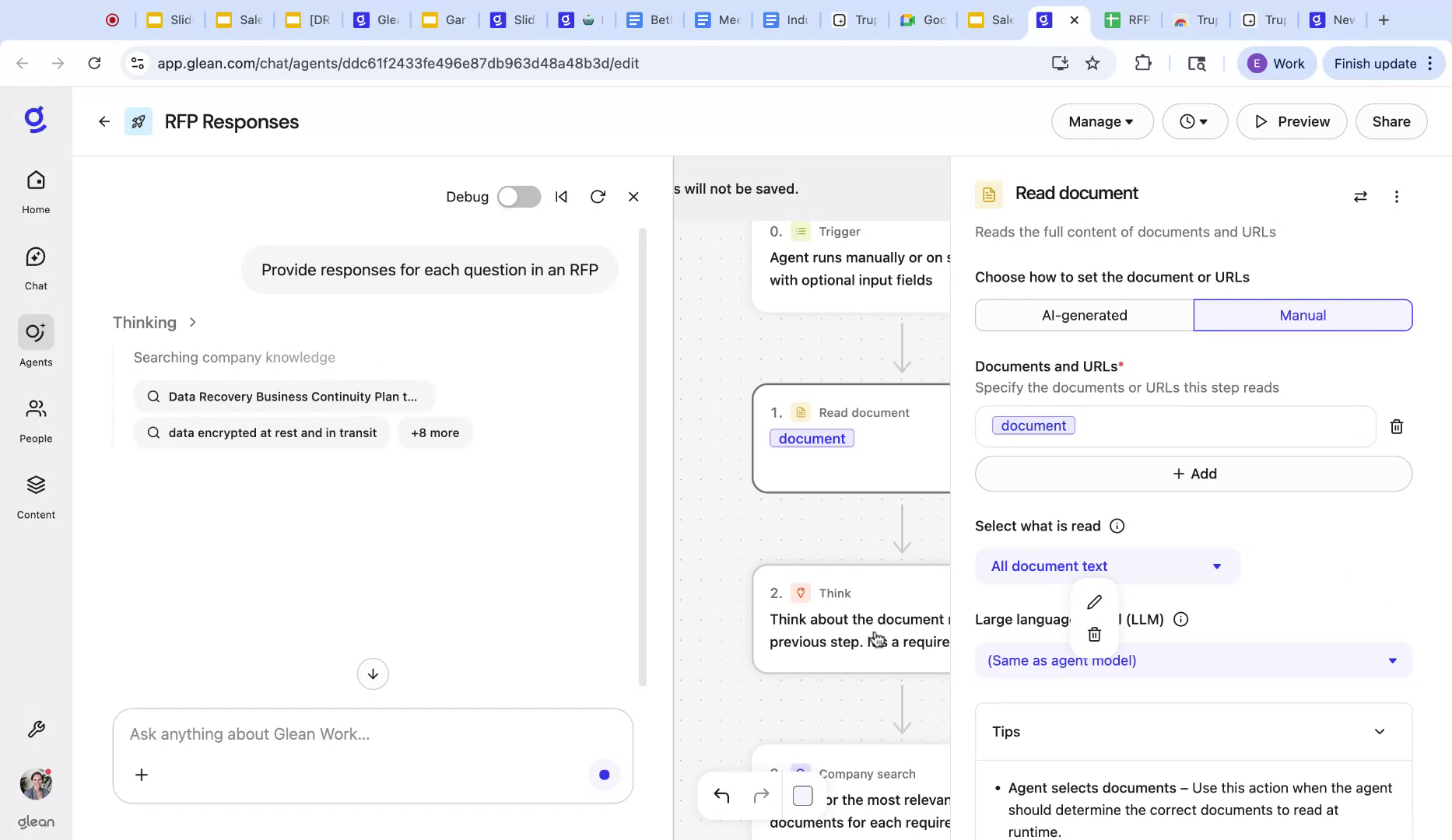Screen dimensions: 1452x840
Task: Go to Home in the Glean sidebar
Action: (x=35, y=189)
